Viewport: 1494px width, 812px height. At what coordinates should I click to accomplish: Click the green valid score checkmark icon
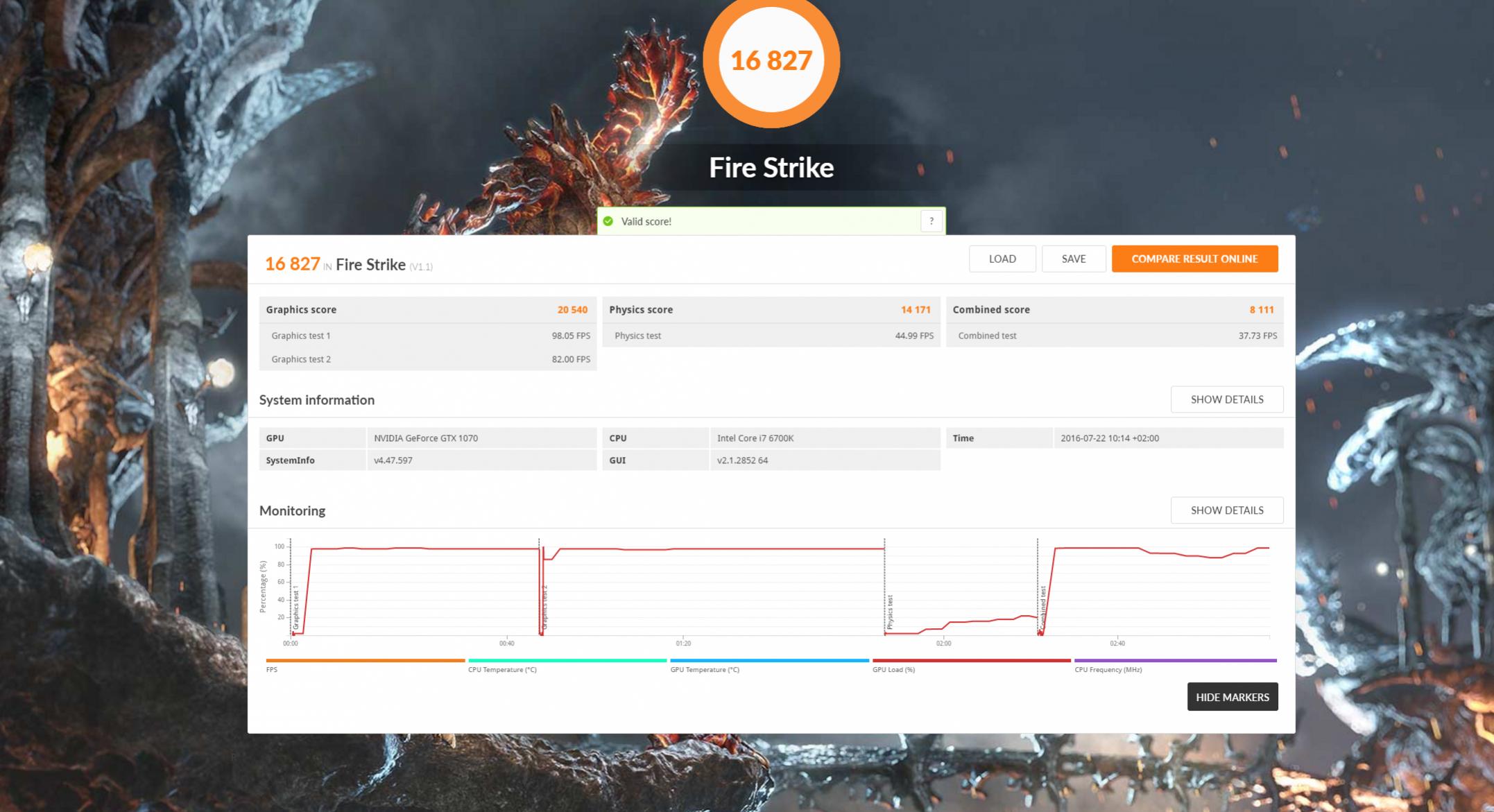point(608,221)
